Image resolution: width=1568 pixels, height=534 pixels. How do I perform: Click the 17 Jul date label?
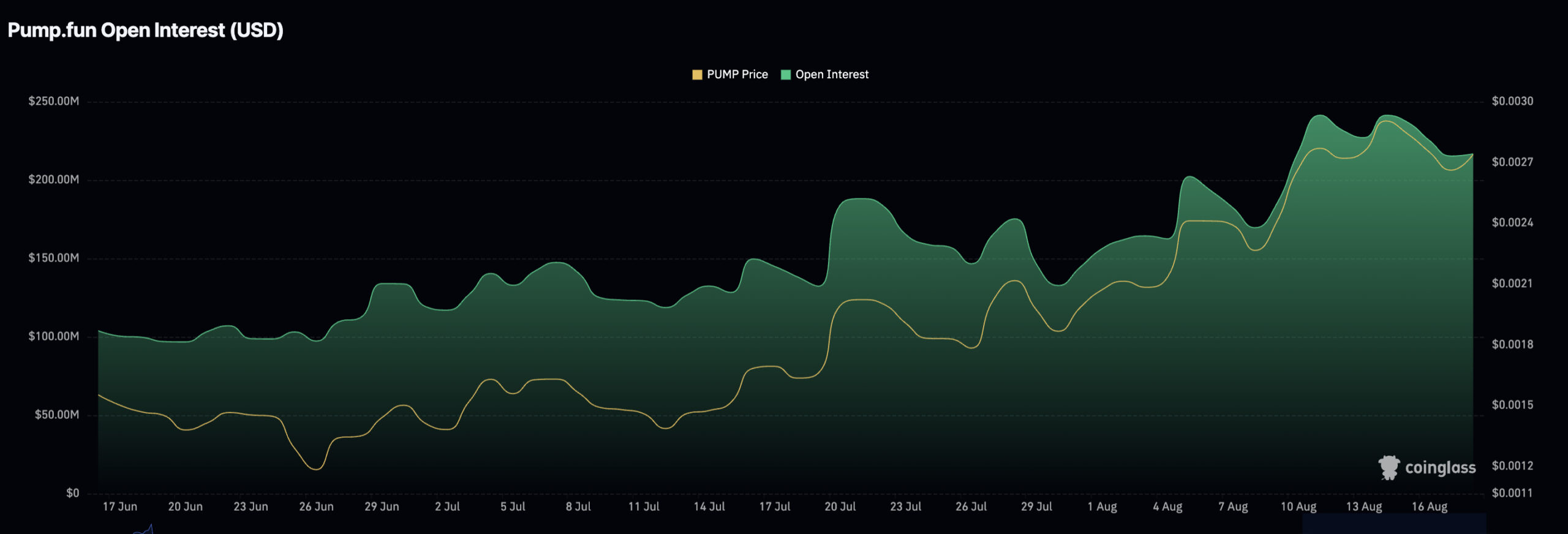(775, 506)
